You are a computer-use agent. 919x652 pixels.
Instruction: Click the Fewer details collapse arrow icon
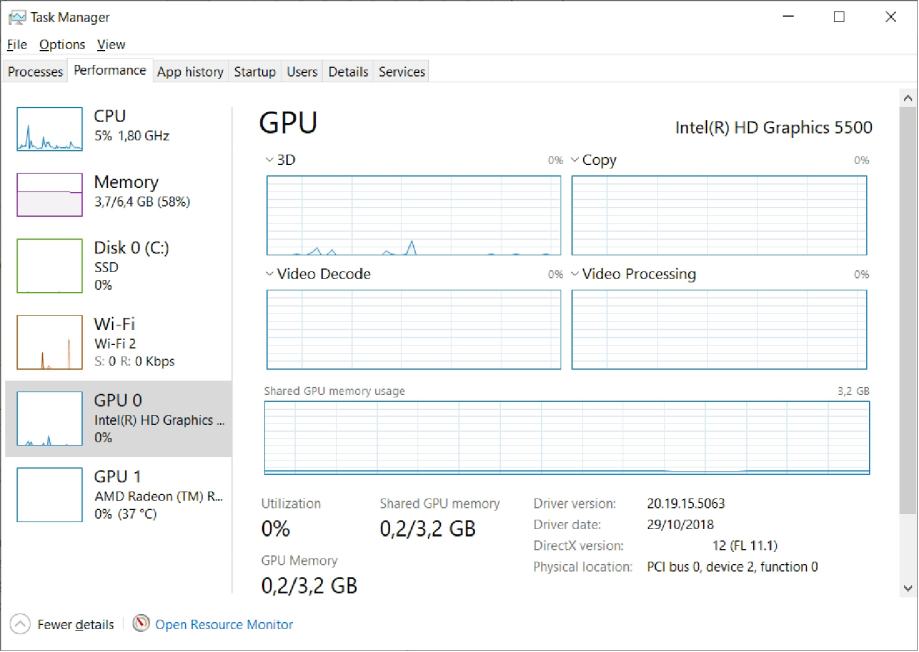tap(20, 624)
